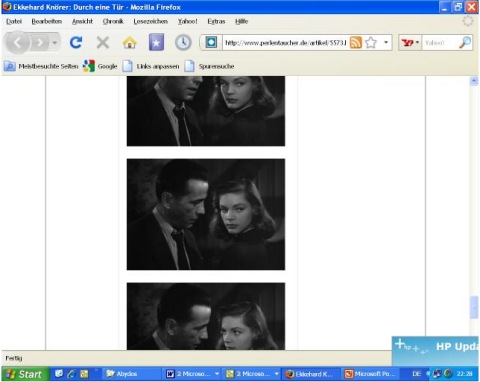
Task: Switch to Microsoft Po... taskbar button
Action: click(x=370, y=374)
